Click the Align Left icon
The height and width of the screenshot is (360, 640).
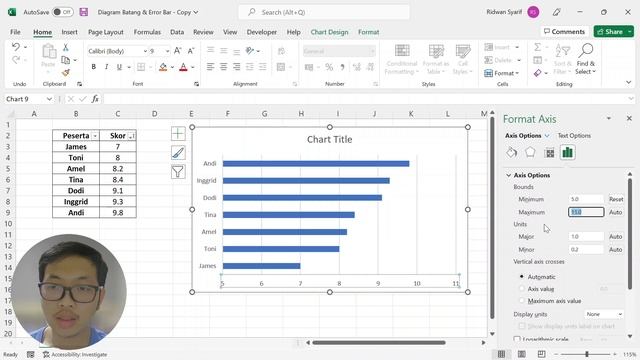tap(210, 67)
